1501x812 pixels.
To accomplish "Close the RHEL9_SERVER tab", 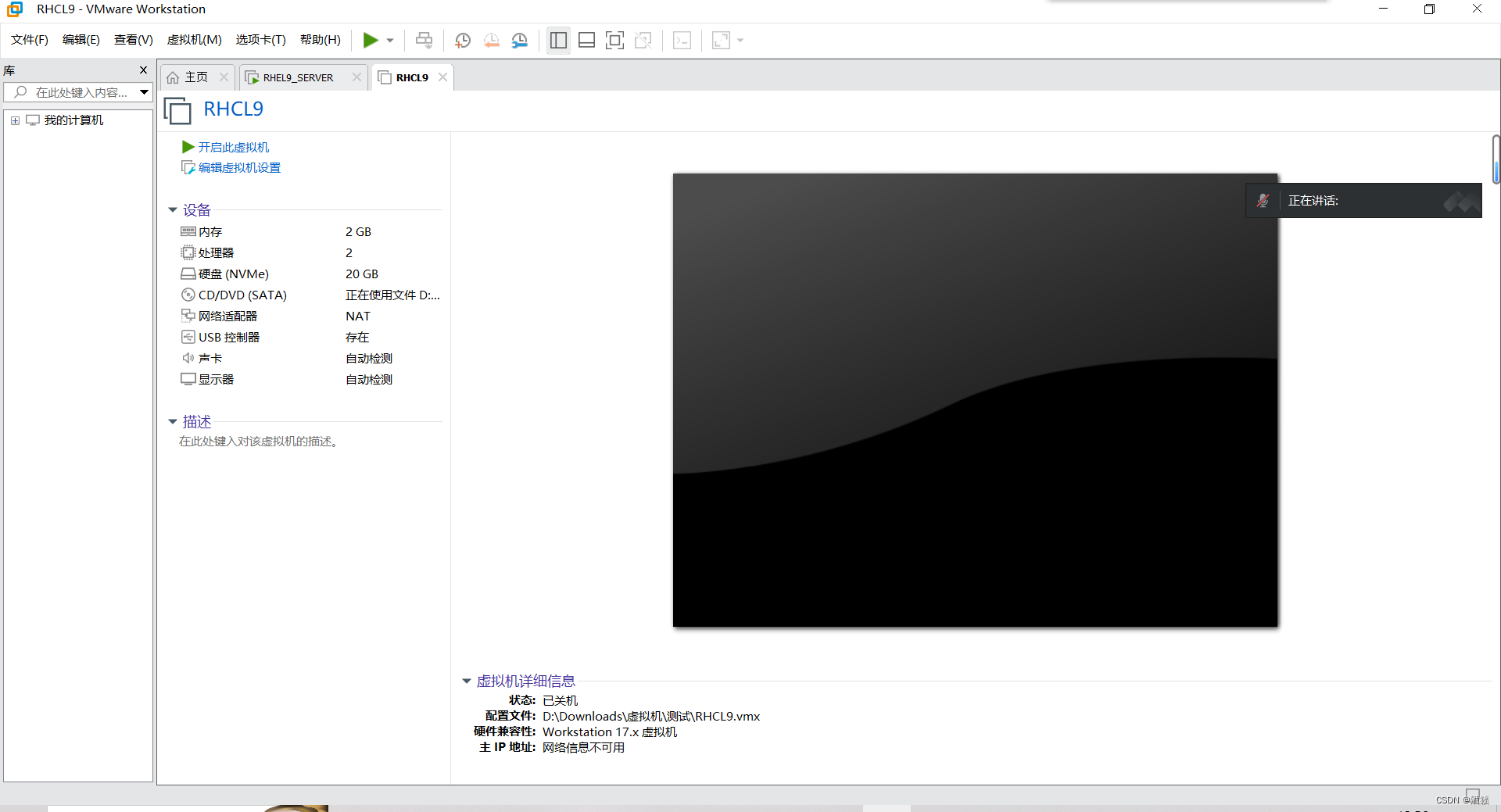I will click(356, 77).
